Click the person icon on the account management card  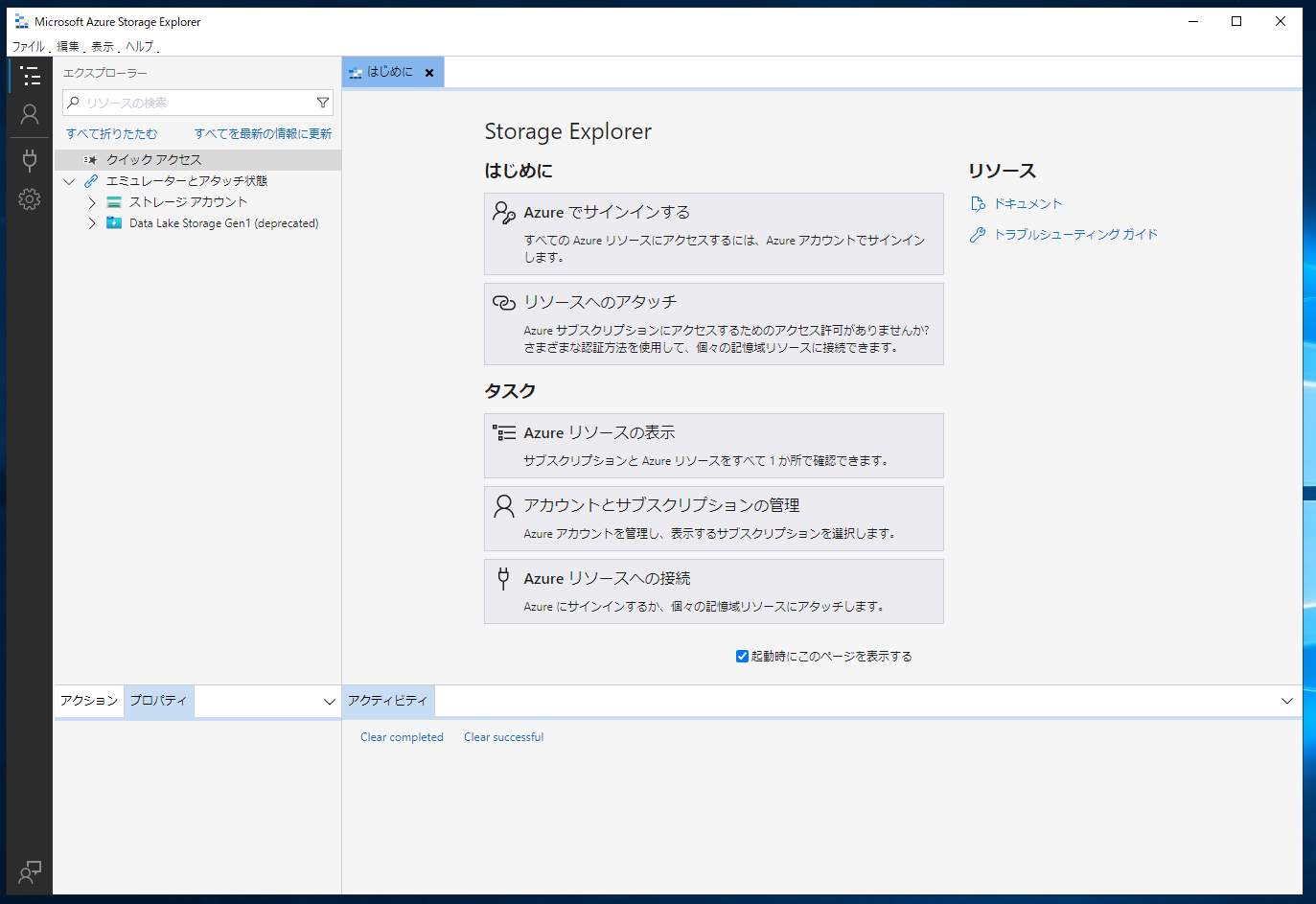(x=504, y=505)
